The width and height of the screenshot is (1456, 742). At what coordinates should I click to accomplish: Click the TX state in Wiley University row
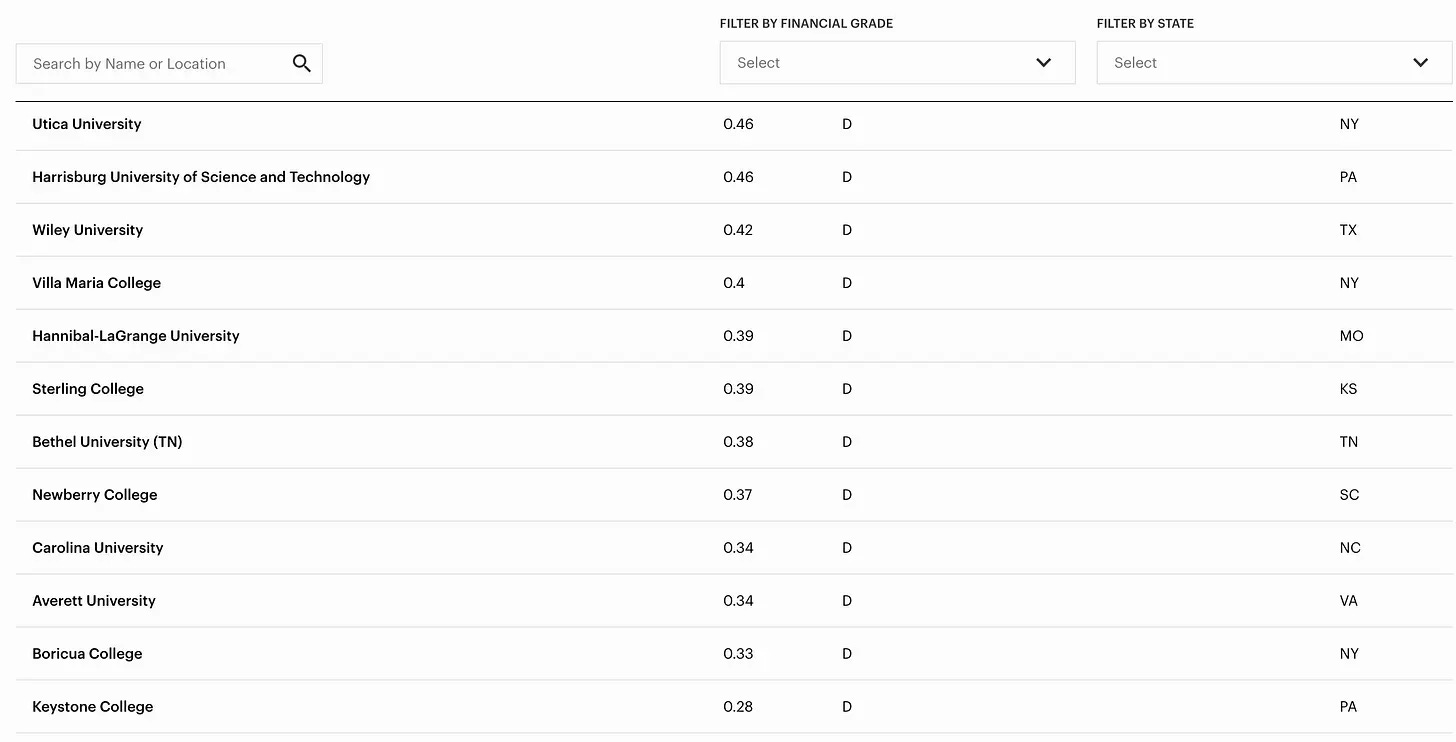pos(1349,230)
